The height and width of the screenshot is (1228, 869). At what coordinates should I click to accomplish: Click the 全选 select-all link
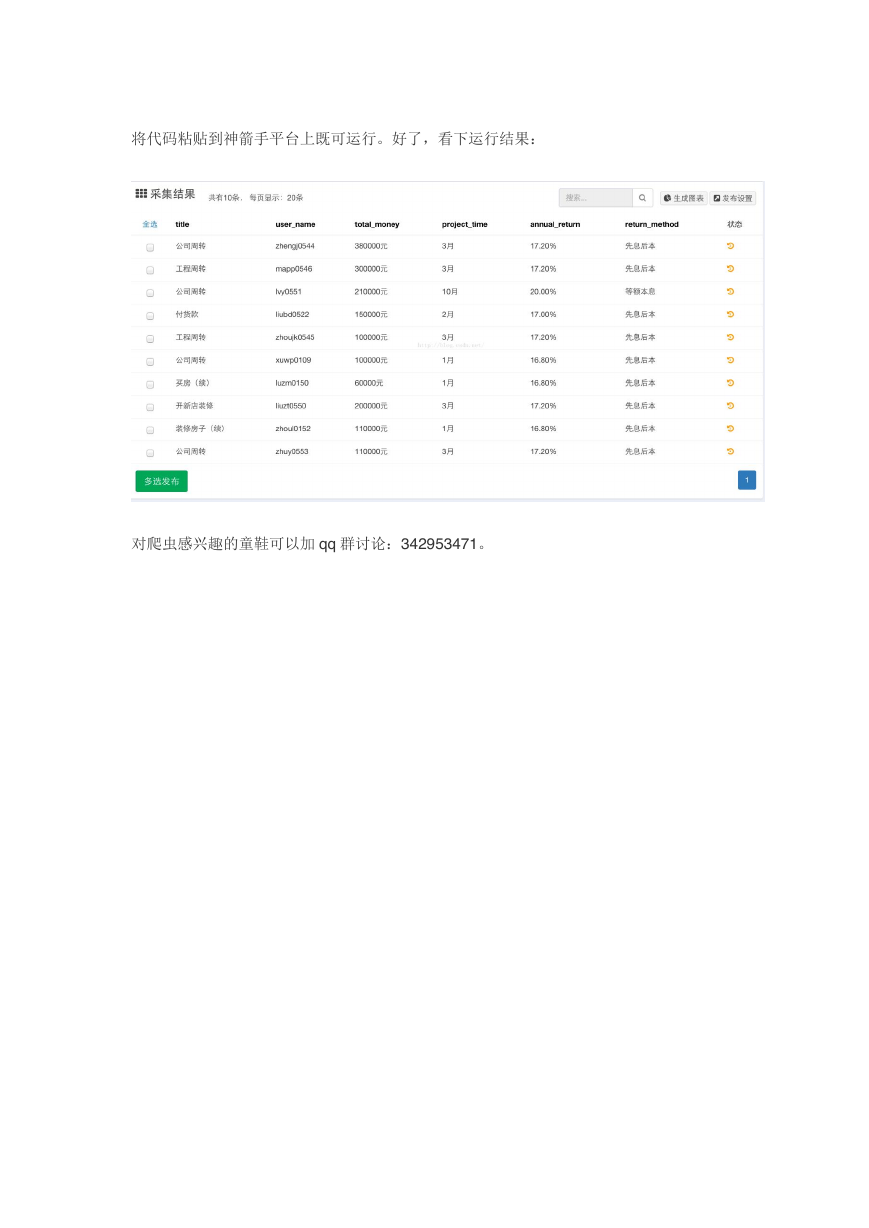coord(150,224)
